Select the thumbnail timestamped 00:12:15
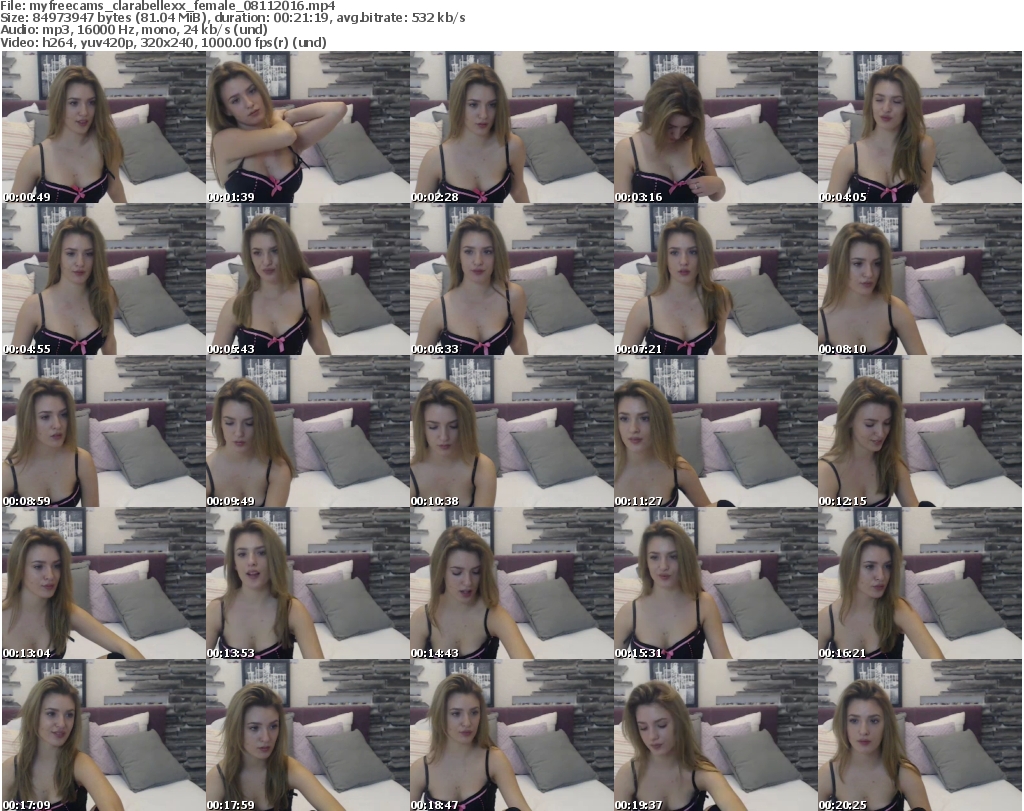This screenshot has width=1024, height=811. click(x=920, y=431)
